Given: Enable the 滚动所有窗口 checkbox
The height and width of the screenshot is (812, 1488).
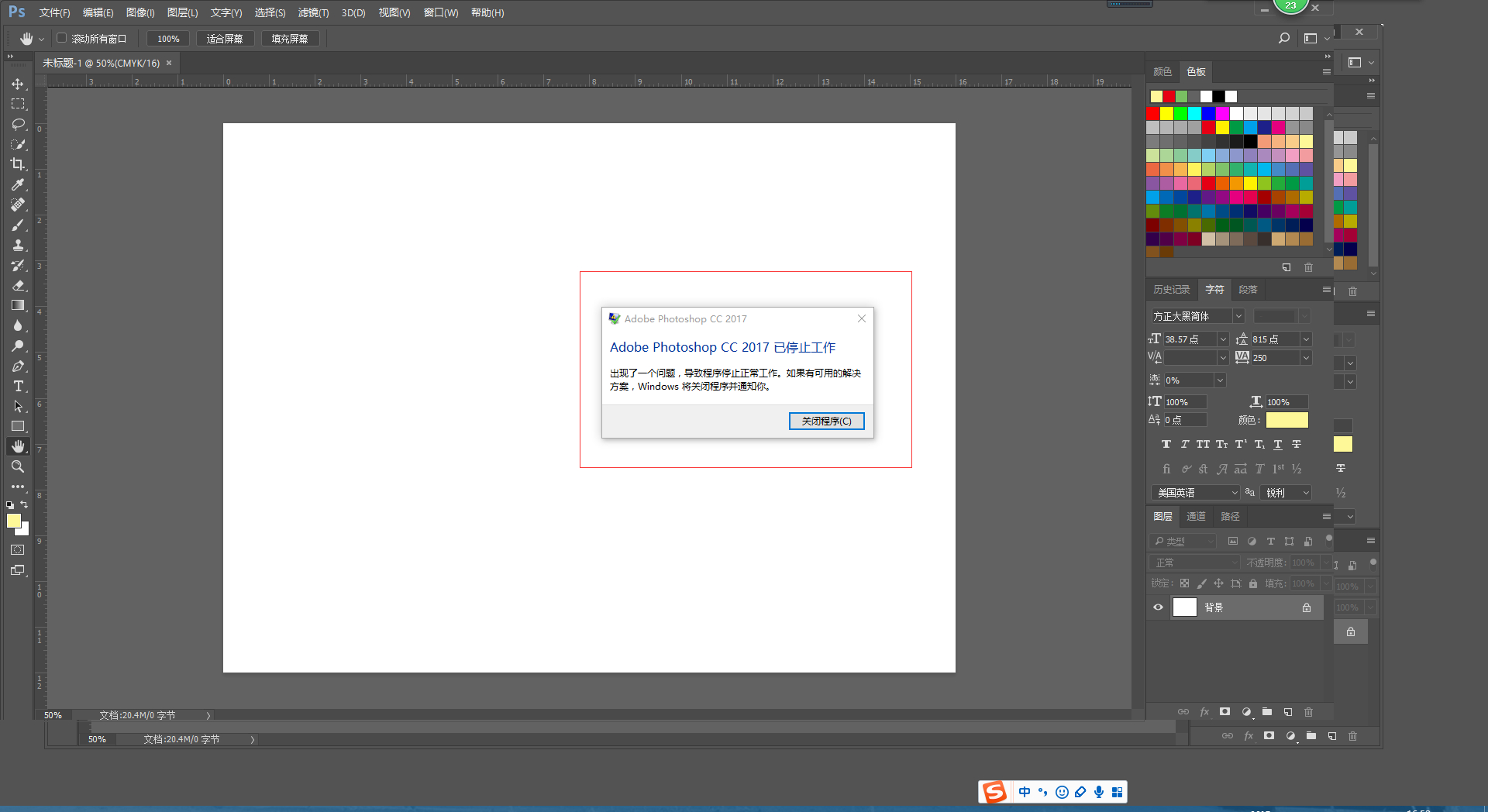Looking at the screenshot, I should [x=62, y=38].
